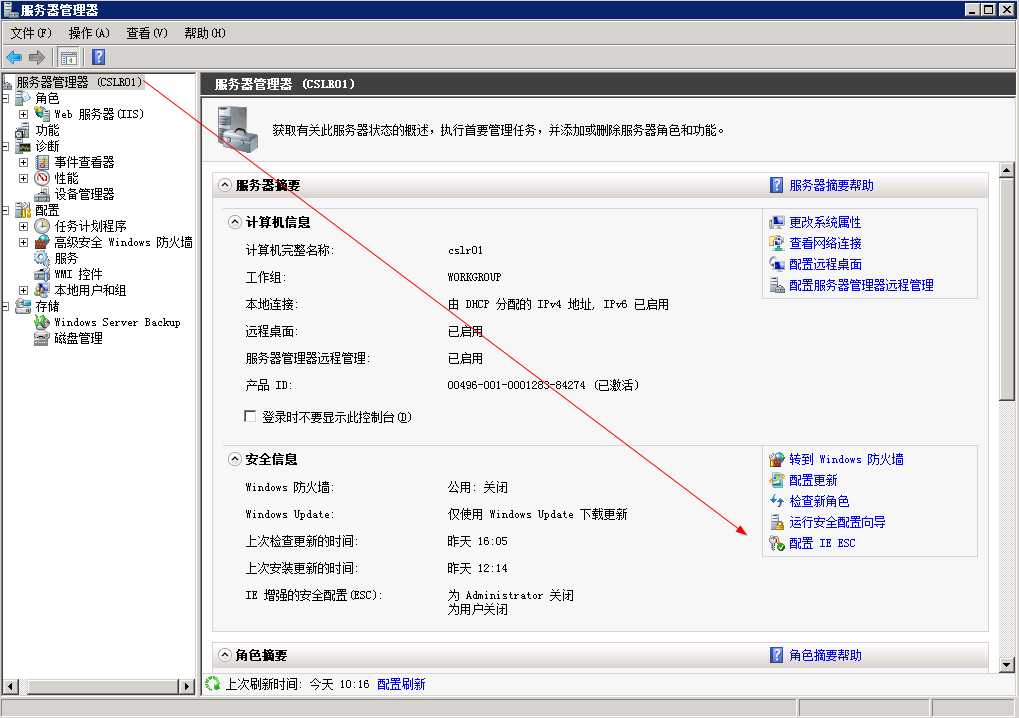
Task: Click the 服务器摘要帮助 question mark icon
Action: click(776, 185)
